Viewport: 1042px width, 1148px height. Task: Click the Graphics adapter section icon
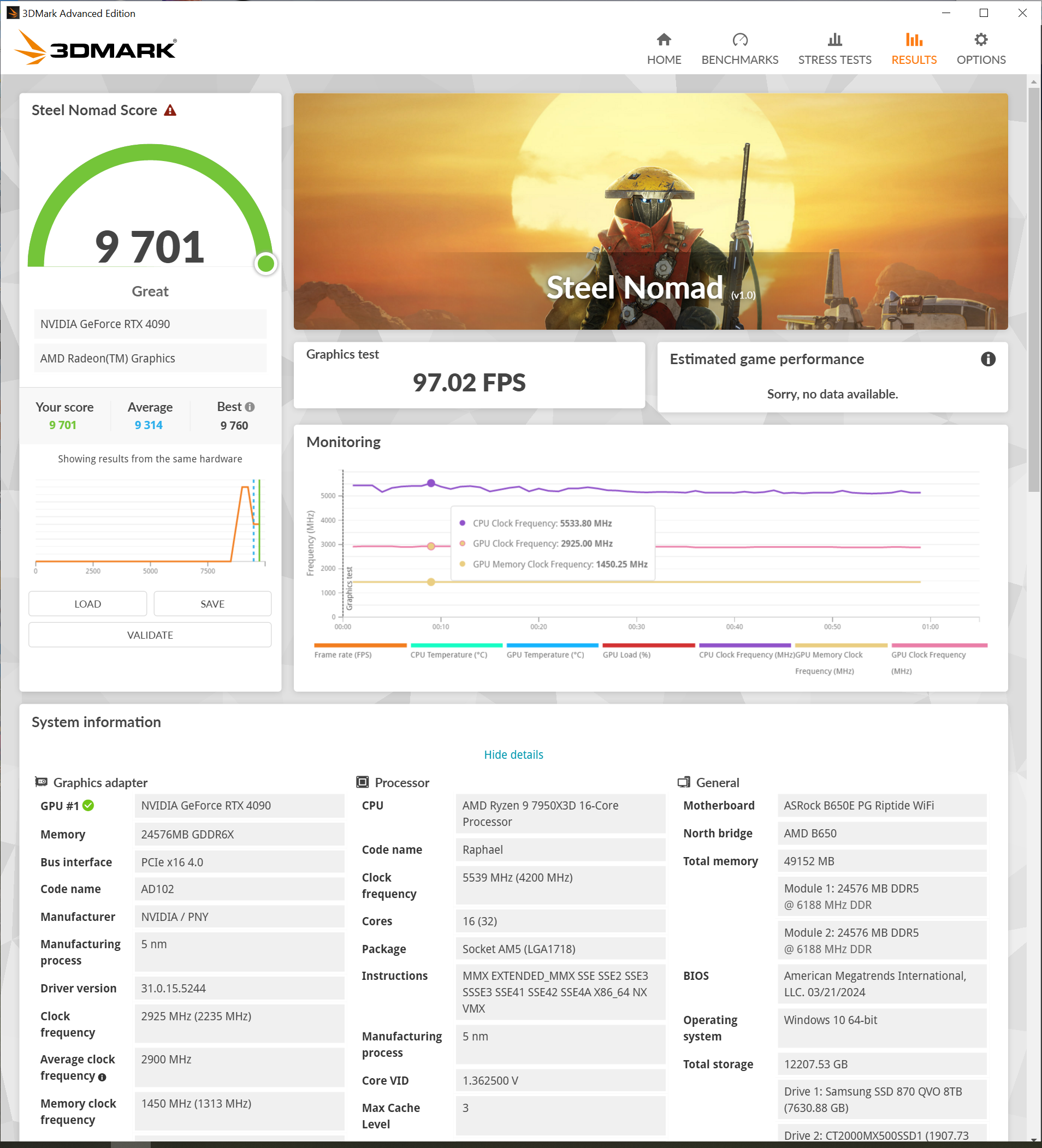[x=41, y=782]
